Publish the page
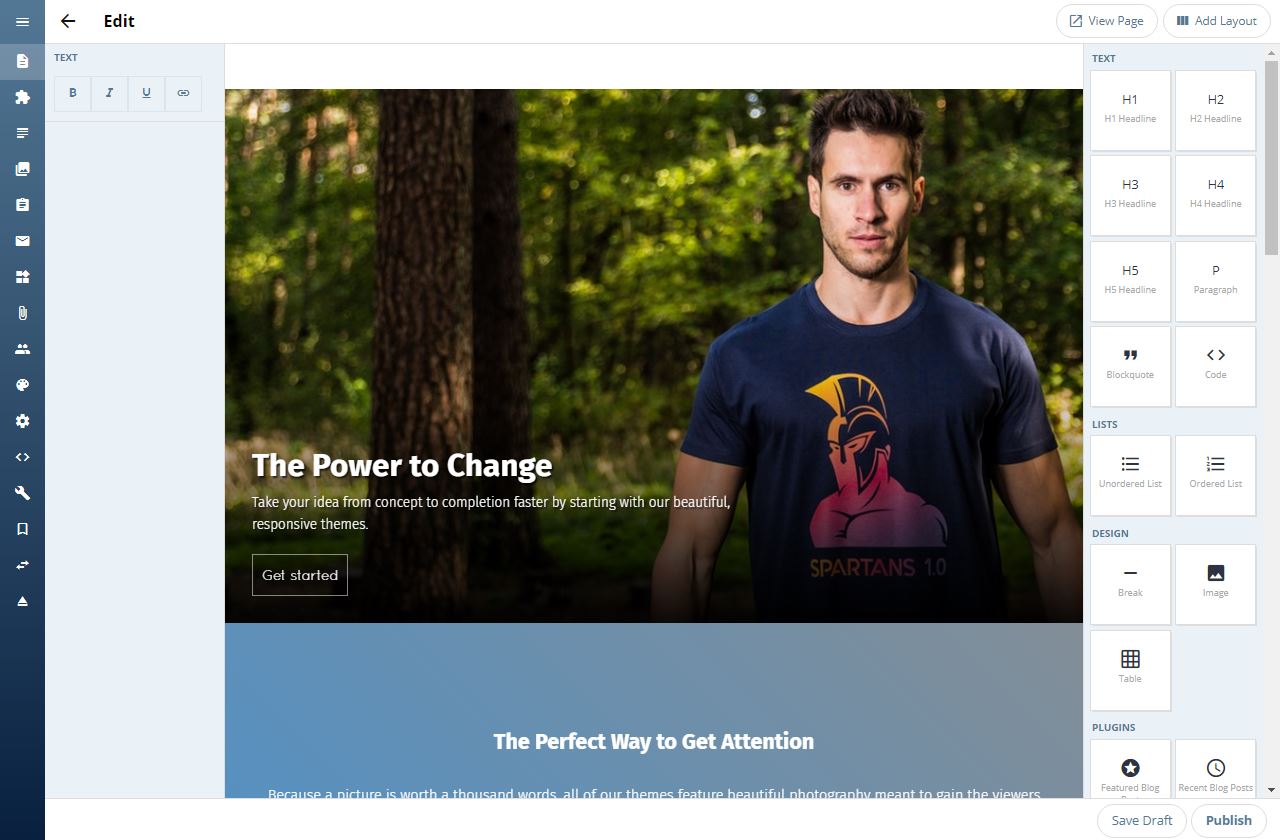The width and height of the screenshot is (1280, 840). pyautogui.click(x=1229, y=820)
